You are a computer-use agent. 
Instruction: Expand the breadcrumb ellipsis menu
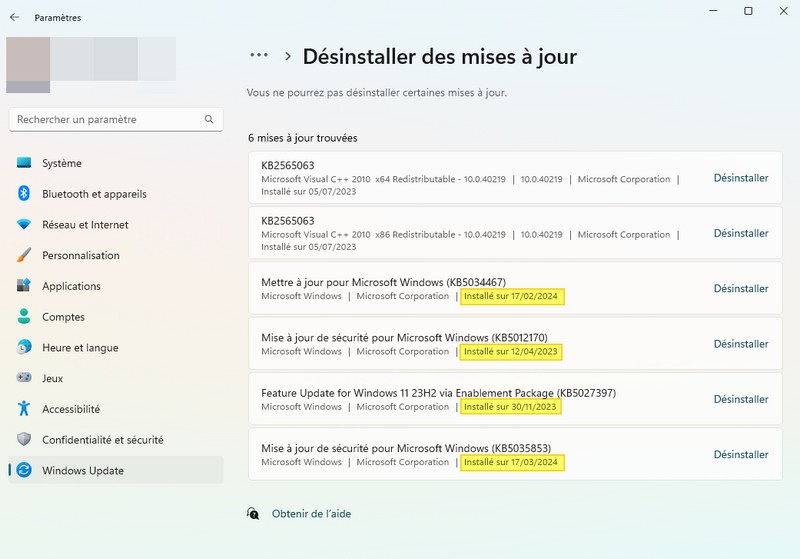(x=259, y=56)
